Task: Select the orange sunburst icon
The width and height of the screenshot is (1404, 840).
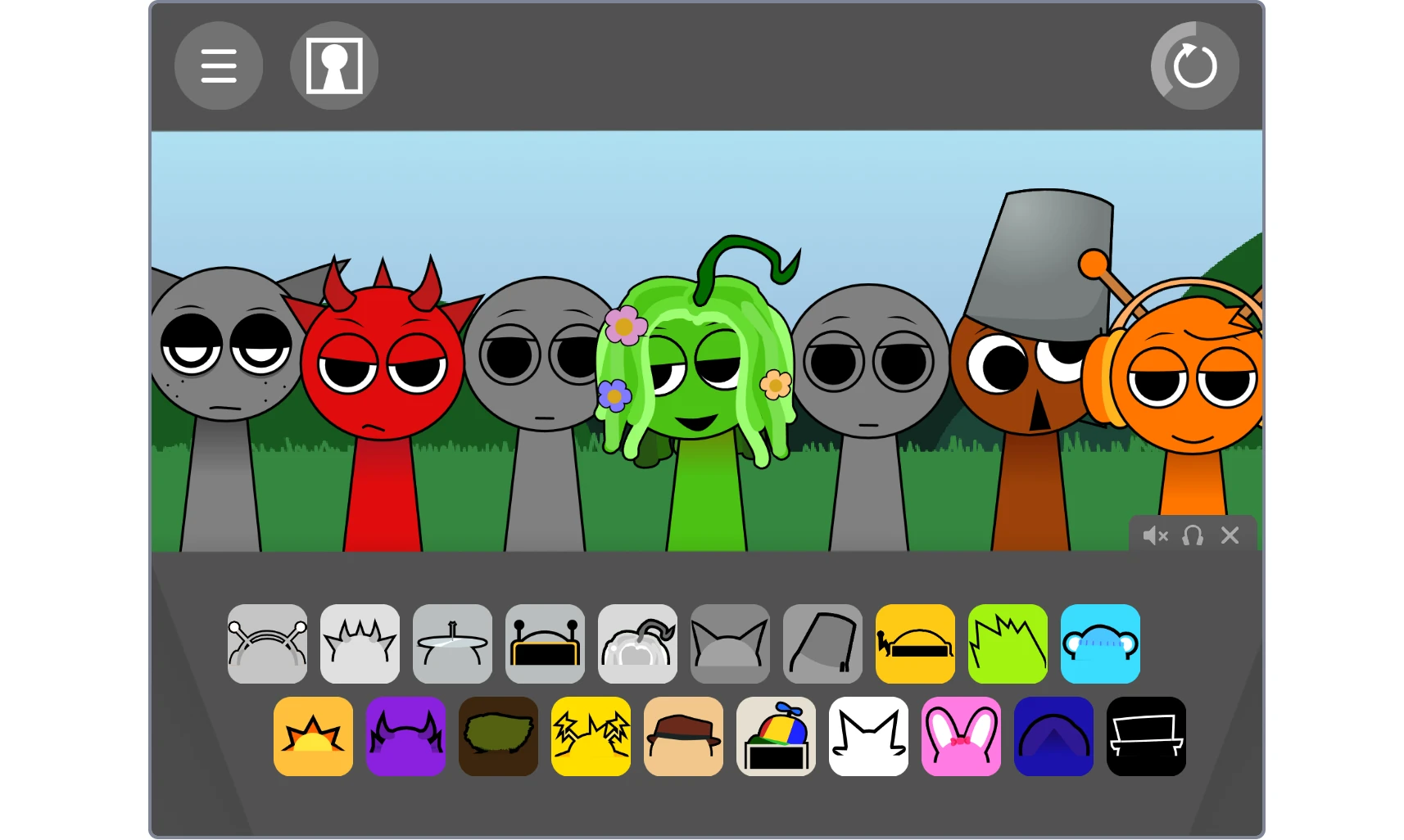Action: click(313, 735)
